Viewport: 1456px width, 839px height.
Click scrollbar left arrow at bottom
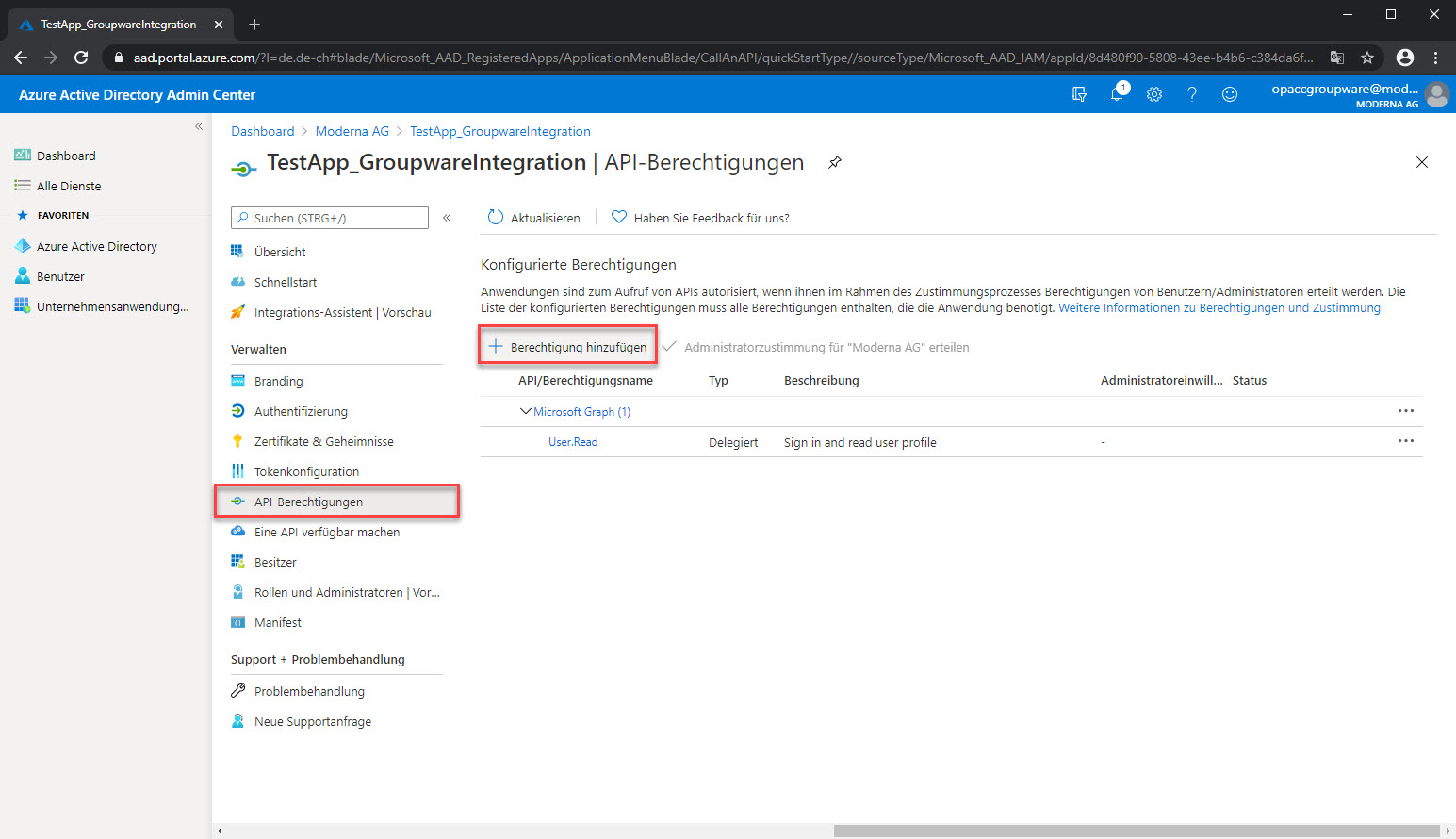point(220,831)
